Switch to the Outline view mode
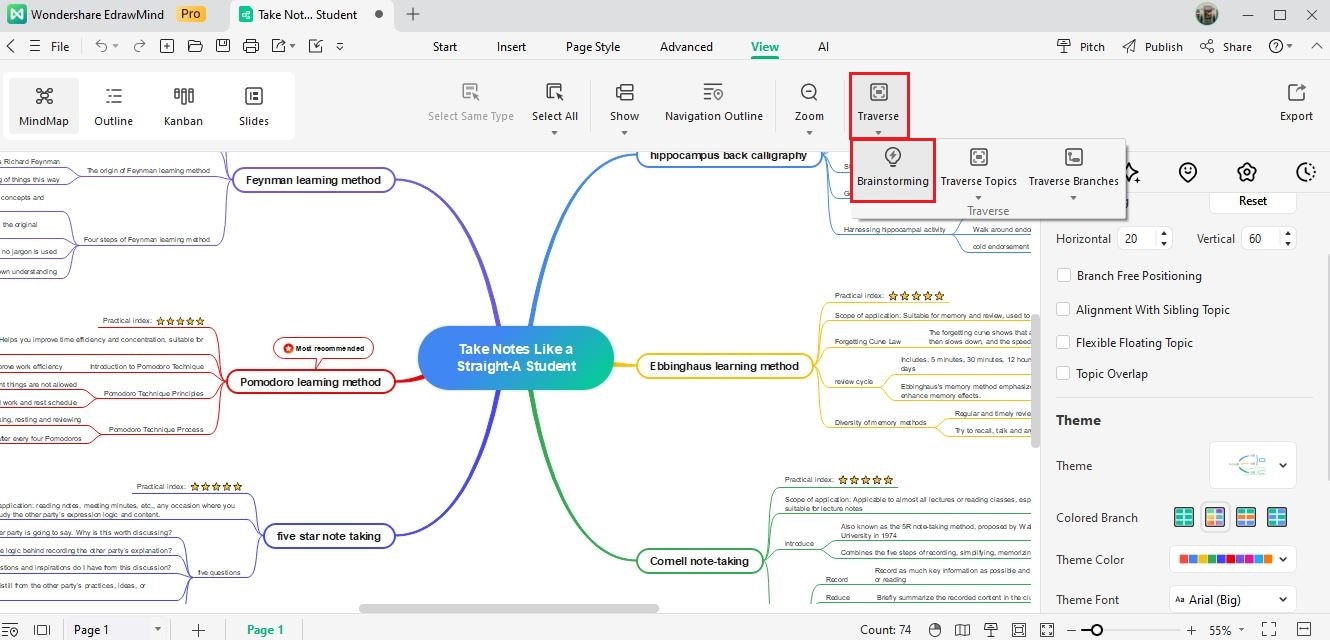Screen dimensions: 1330x640 click(114, 107)
